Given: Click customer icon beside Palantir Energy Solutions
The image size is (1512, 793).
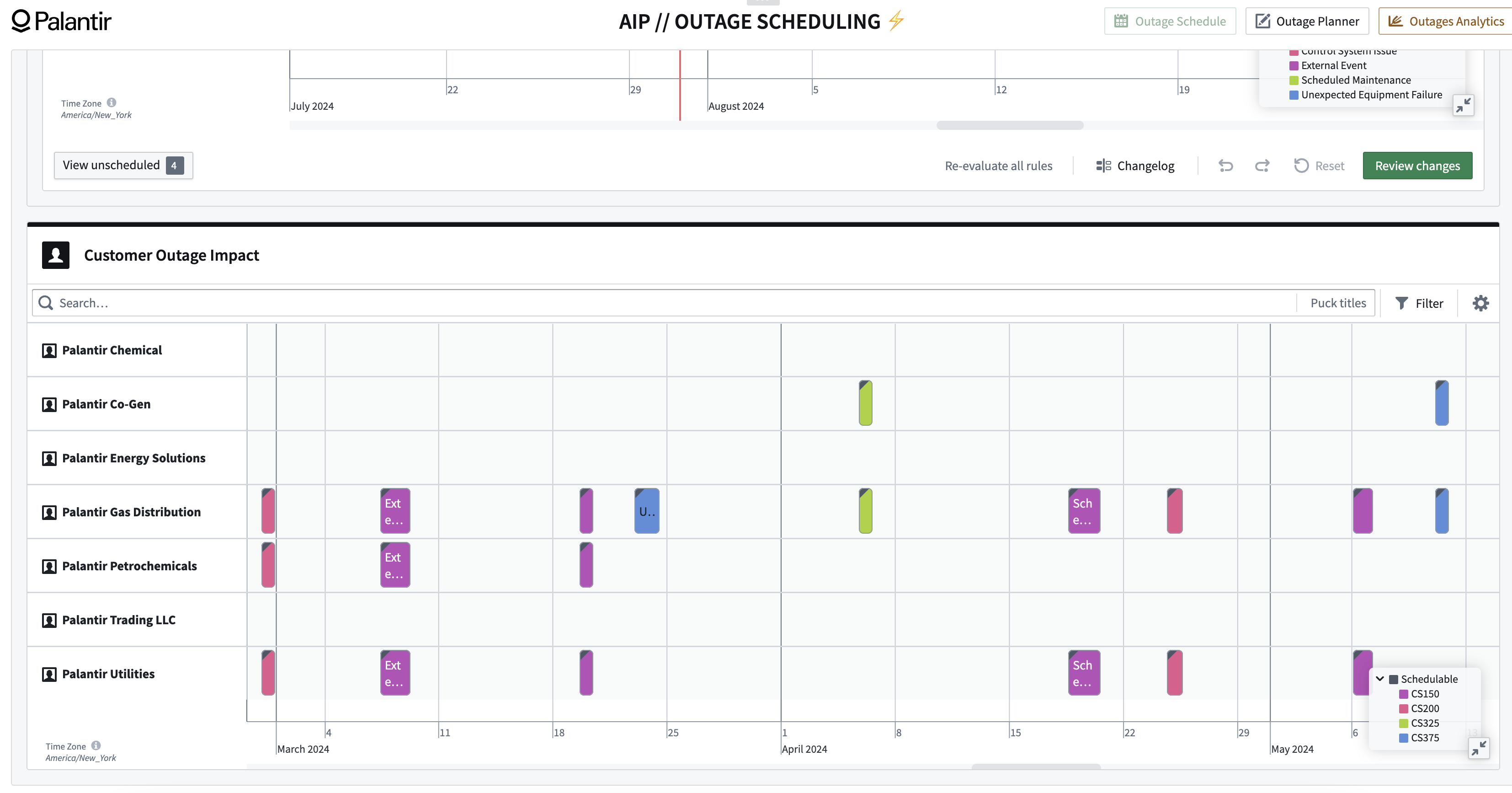Looking at the screenshot, I should point(49,459).
